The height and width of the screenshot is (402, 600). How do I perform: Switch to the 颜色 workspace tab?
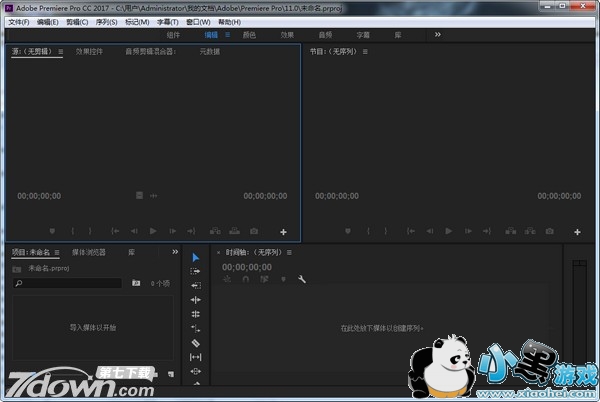248,34
